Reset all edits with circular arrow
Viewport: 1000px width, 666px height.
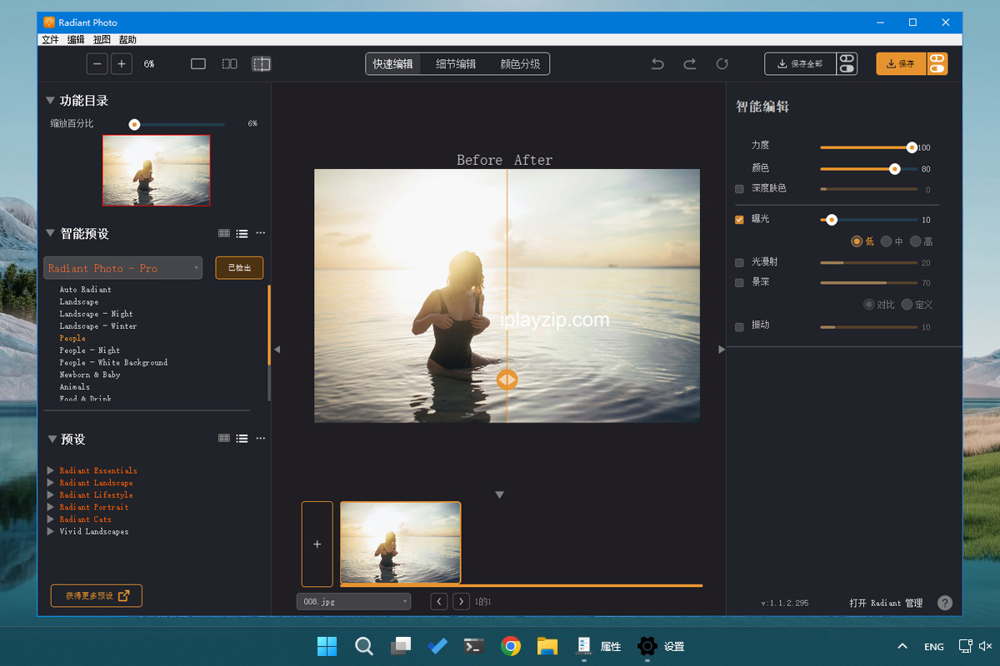point(722,64)
